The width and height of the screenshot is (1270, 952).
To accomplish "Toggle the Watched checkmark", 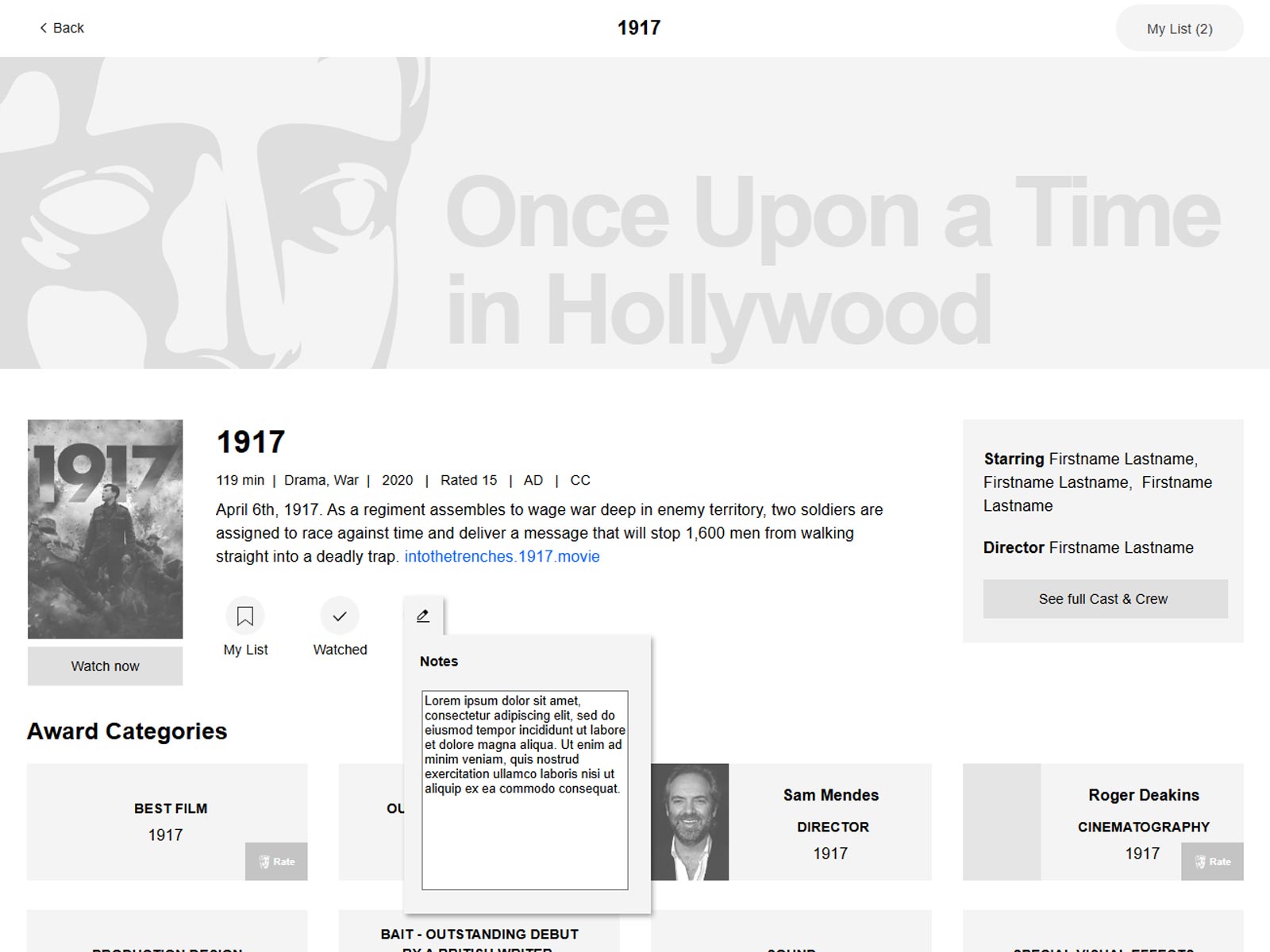I will pyautogui.click(x=340, y=616).
